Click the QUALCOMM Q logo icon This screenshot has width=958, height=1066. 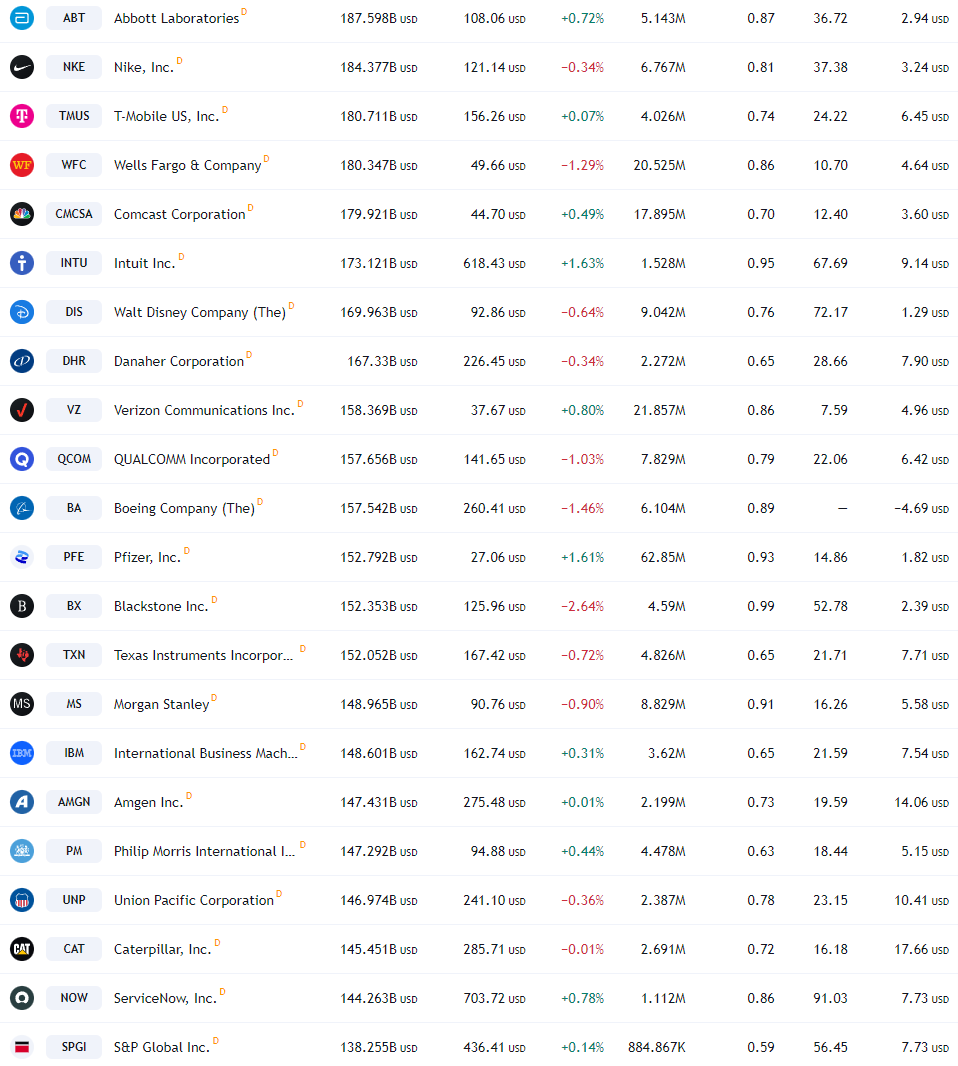tap(22, 459)
